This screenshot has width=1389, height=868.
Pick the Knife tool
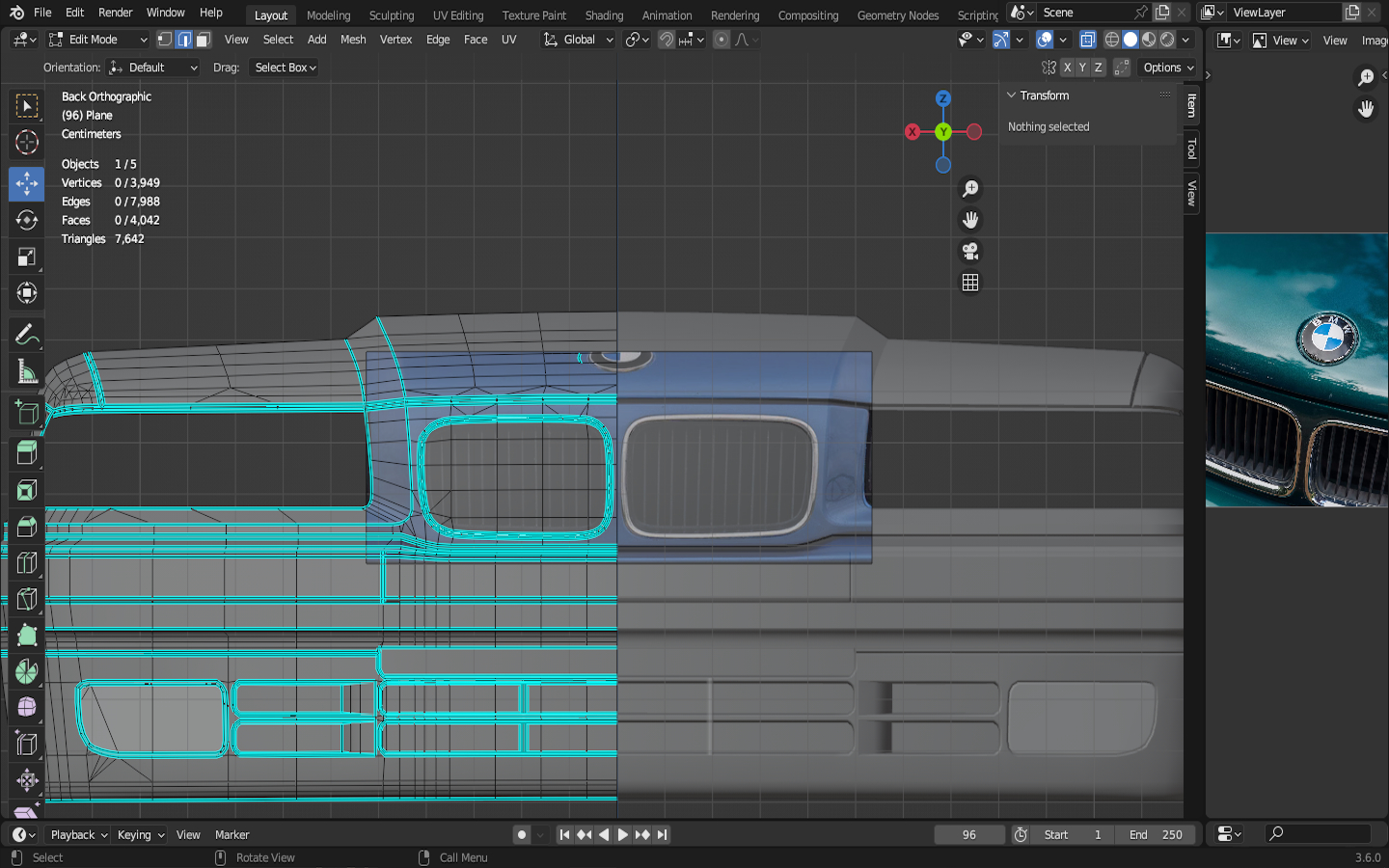pyautogui.click(x=26, y=599)
